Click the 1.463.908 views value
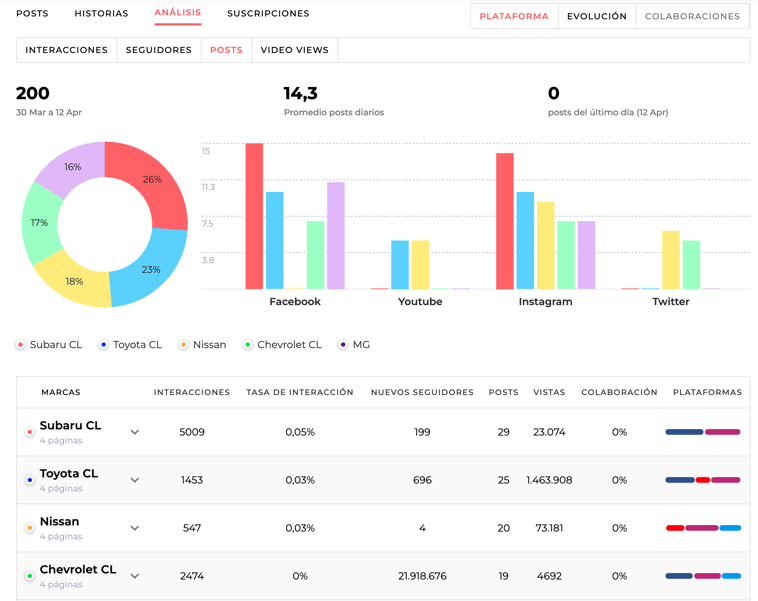Screen dimensions: 758x601 click(x=549, y=480)
